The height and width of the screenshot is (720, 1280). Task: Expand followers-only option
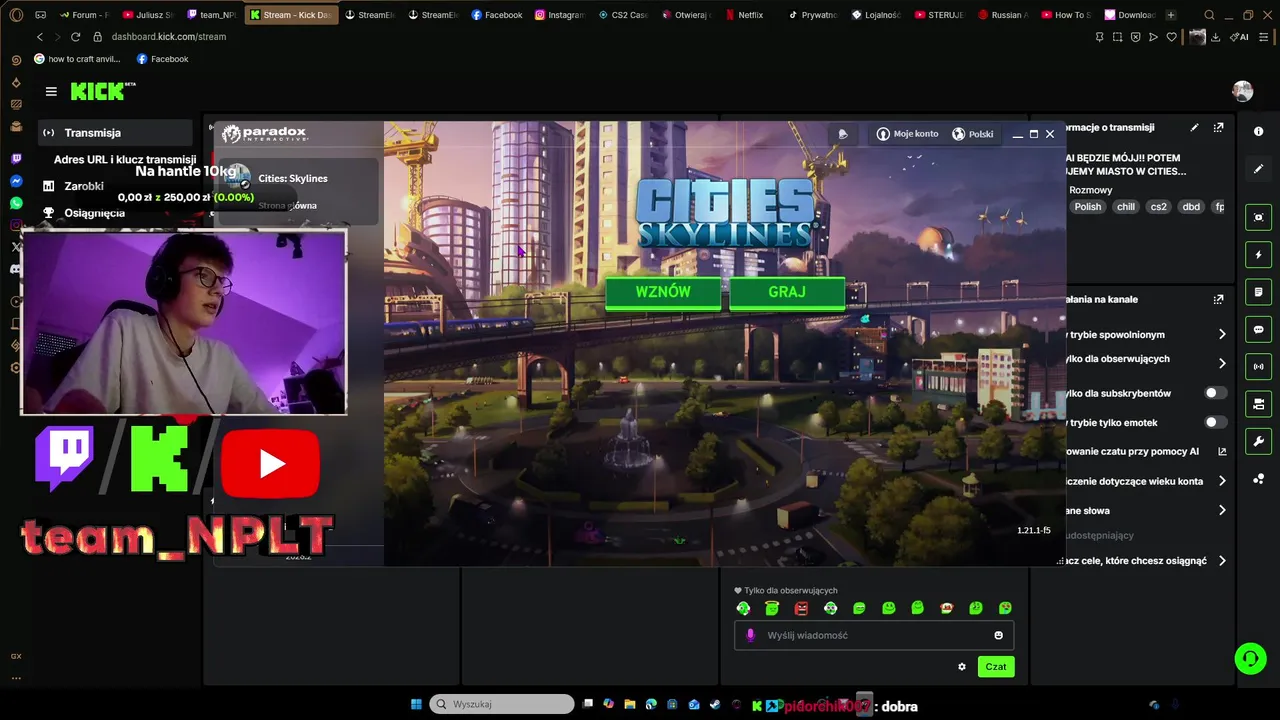coord(1222,363)
